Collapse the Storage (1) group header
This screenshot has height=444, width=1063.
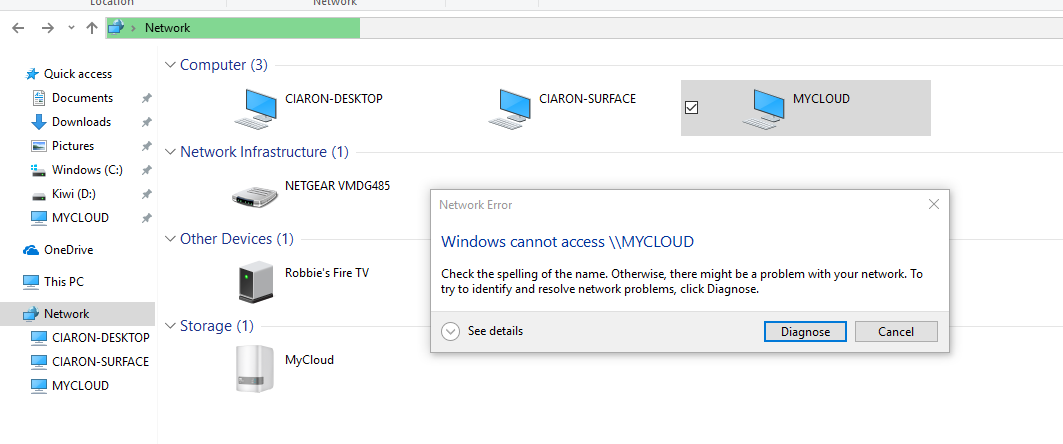(x=168, y=326)
